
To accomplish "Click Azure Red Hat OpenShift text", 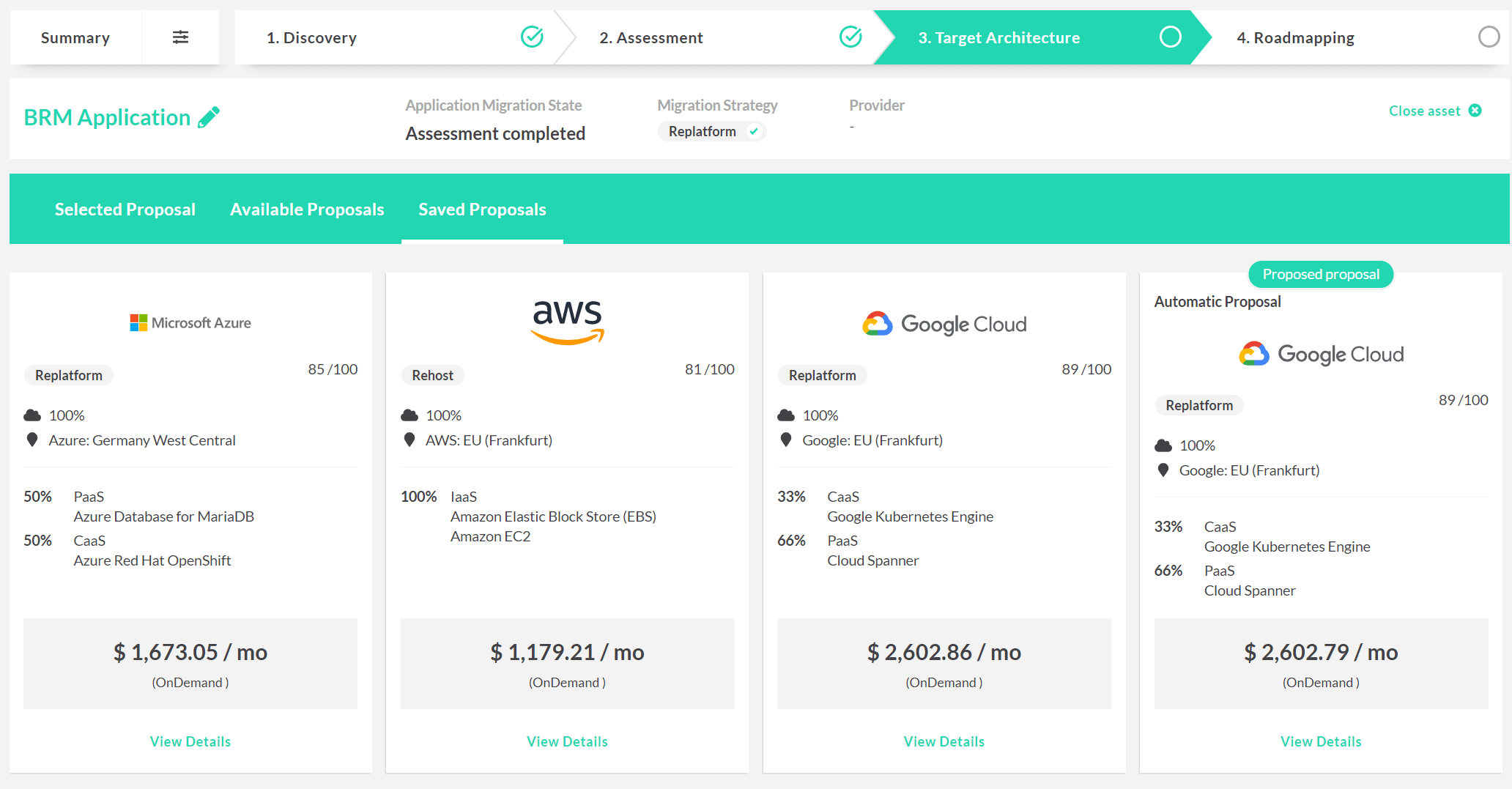I will pos(152,560).
